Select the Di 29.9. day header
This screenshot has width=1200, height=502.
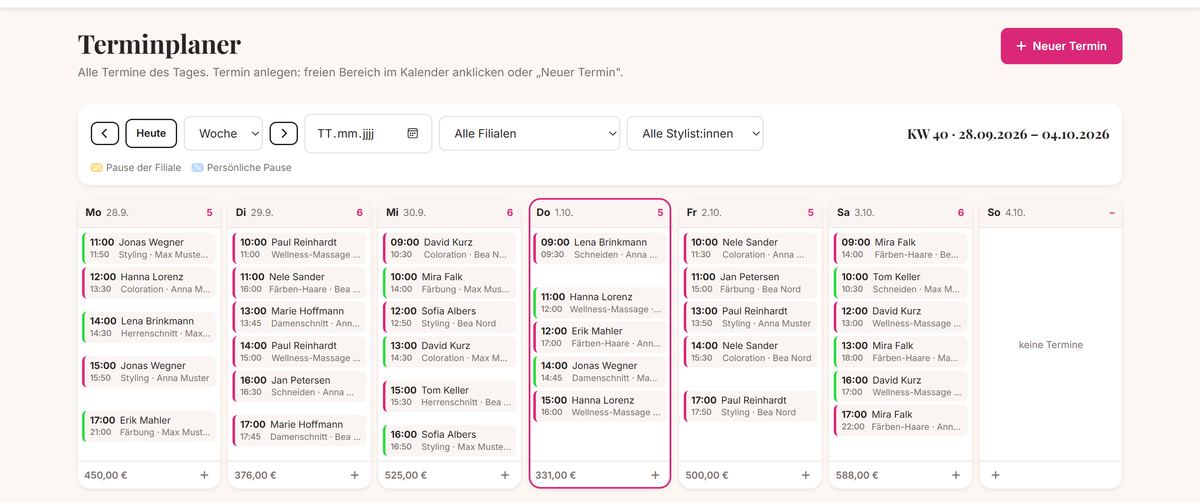299,213
